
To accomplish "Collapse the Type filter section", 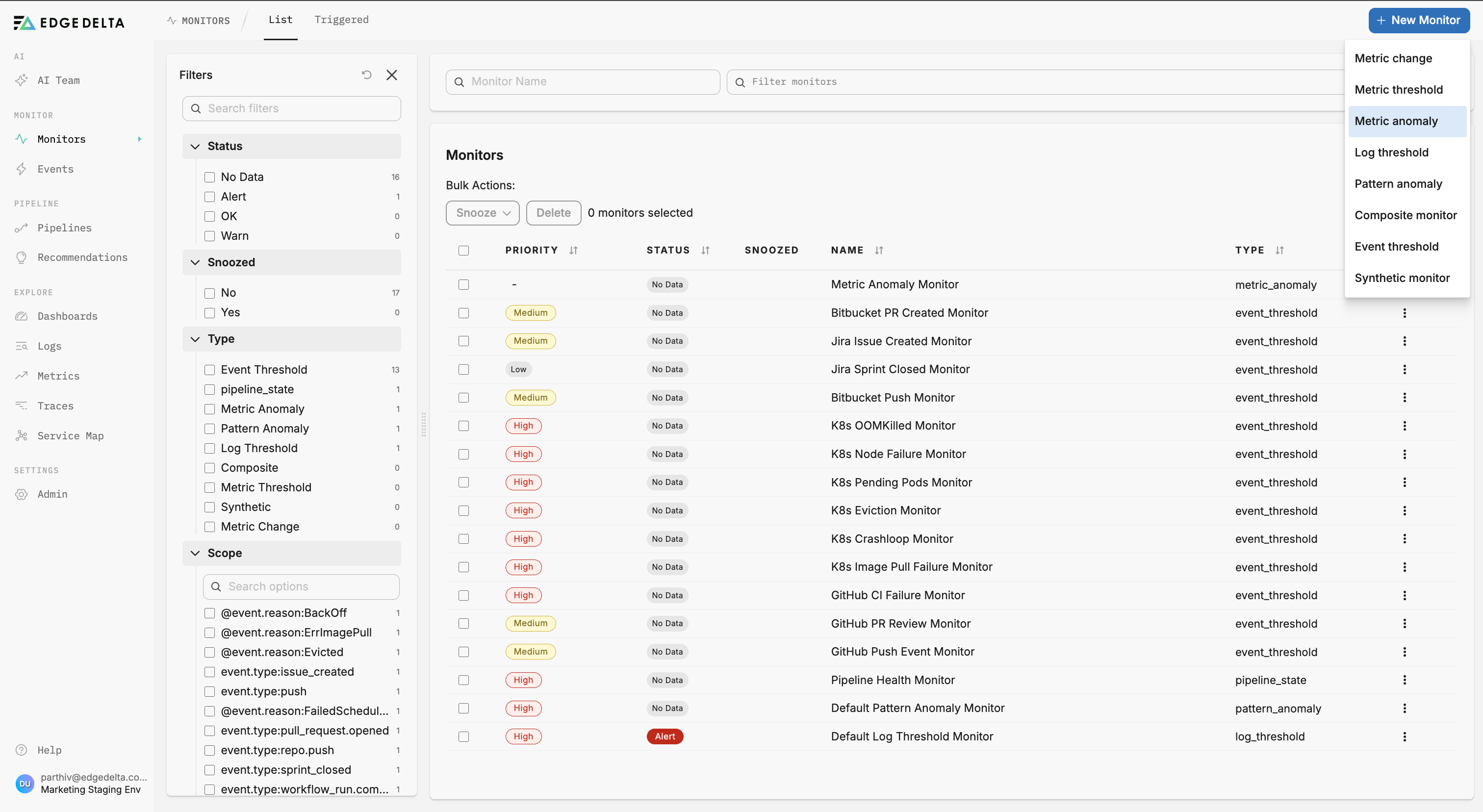I will (291, 339).
